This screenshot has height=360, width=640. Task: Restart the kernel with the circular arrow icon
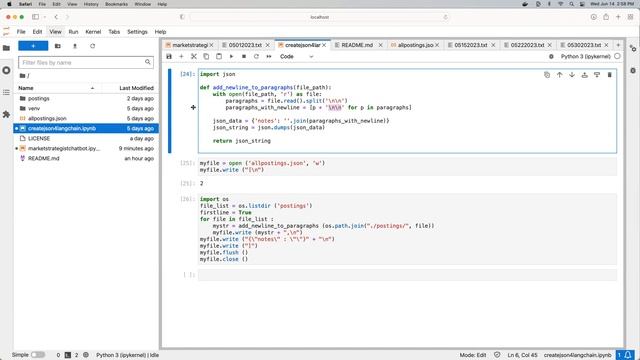coord(256,56)
